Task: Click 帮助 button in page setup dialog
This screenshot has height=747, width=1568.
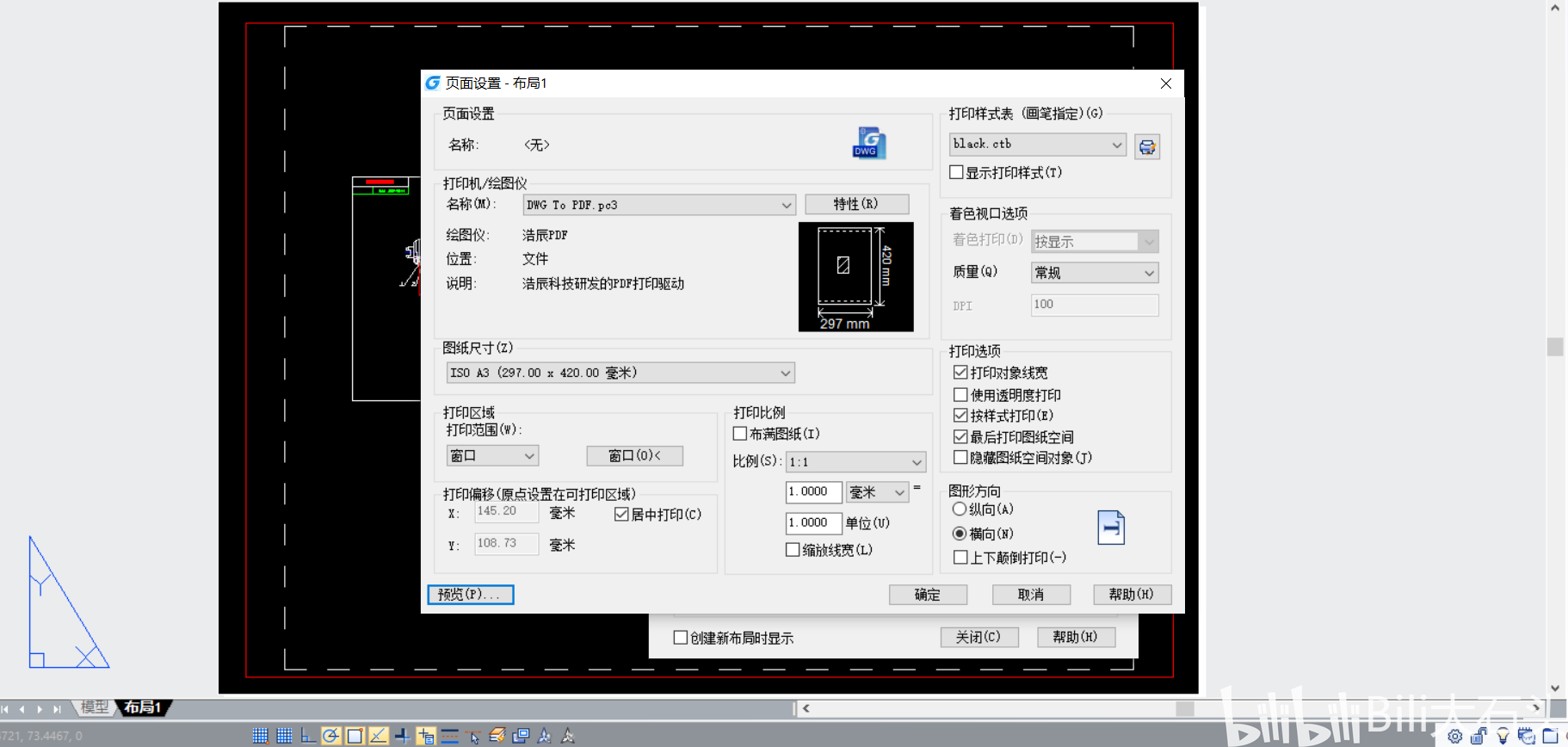Action: point(1132,595)
